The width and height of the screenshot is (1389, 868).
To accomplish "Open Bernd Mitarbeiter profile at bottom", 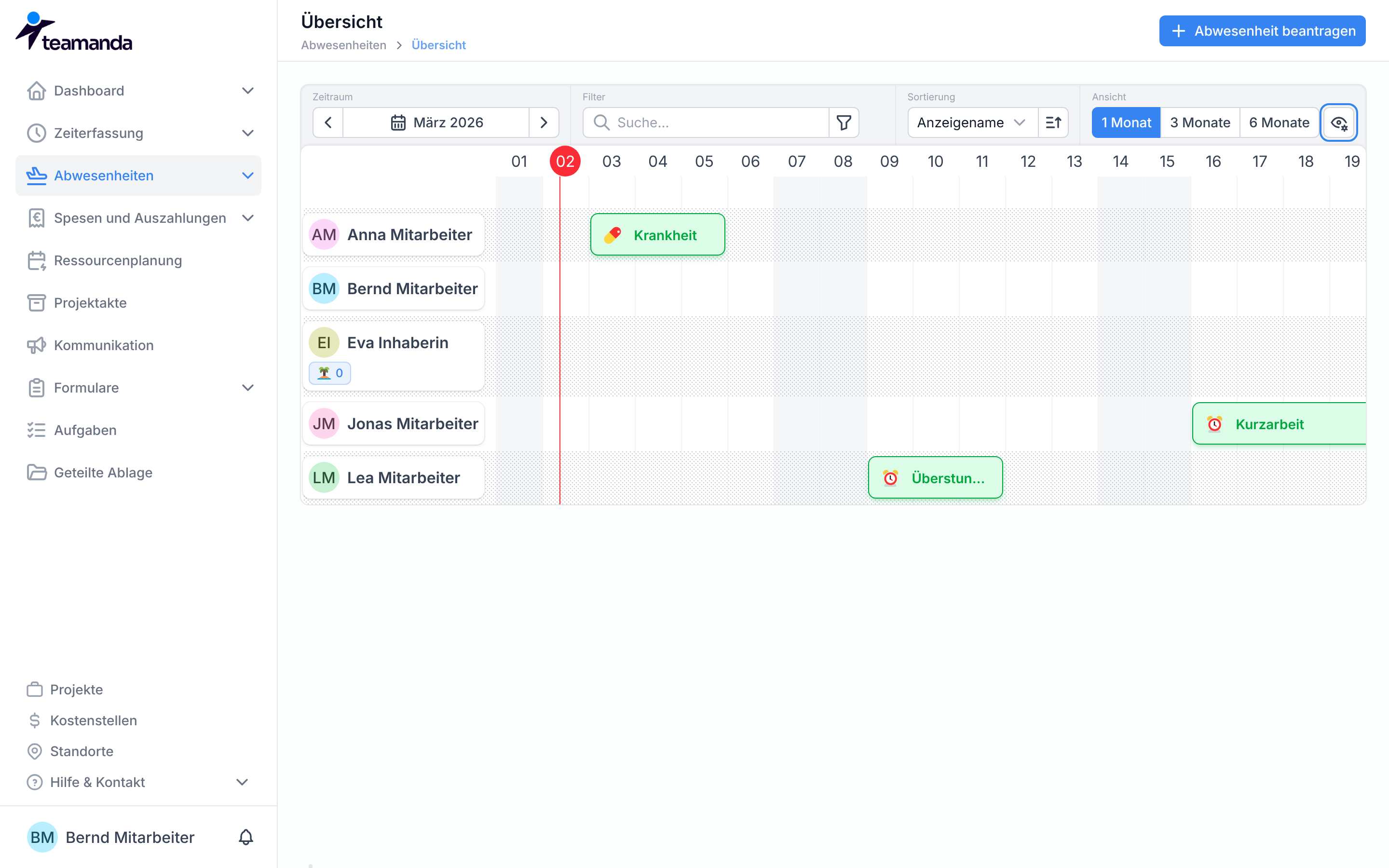I will click(111, 838).
